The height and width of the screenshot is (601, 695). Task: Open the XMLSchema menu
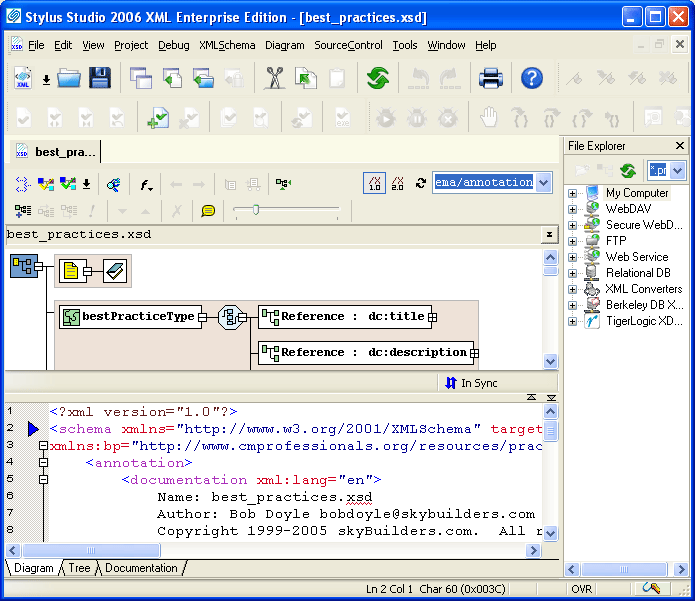click(227, 45)
